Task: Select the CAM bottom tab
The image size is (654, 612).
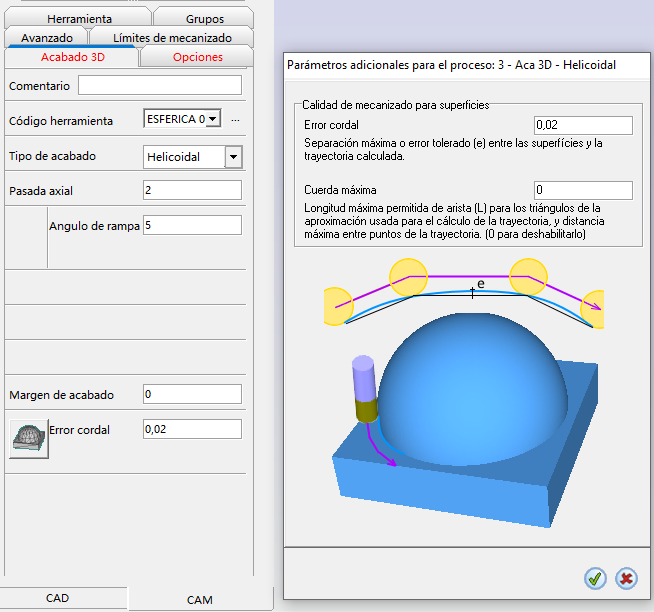Action: [200, 600]
